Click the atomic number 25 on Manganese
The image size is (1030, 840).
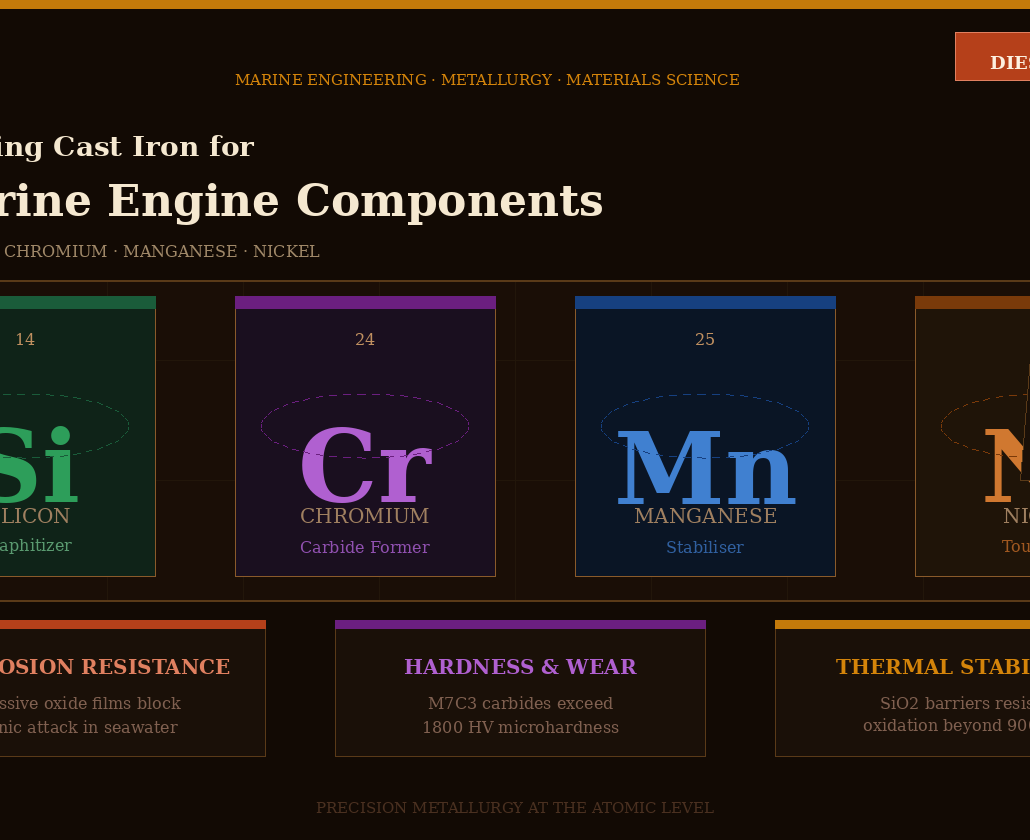[705, 339]
